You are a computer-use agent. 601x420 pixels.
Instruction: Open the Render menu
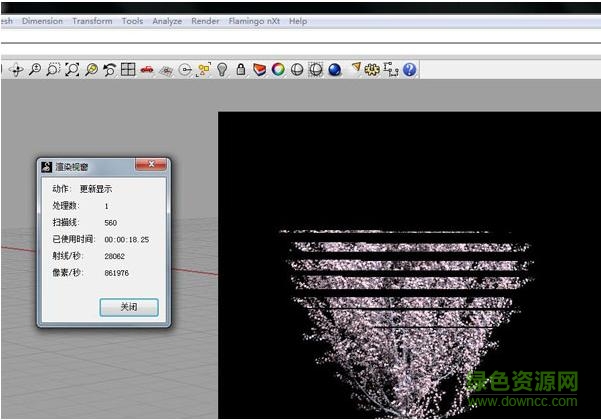[x=205, y=21]
